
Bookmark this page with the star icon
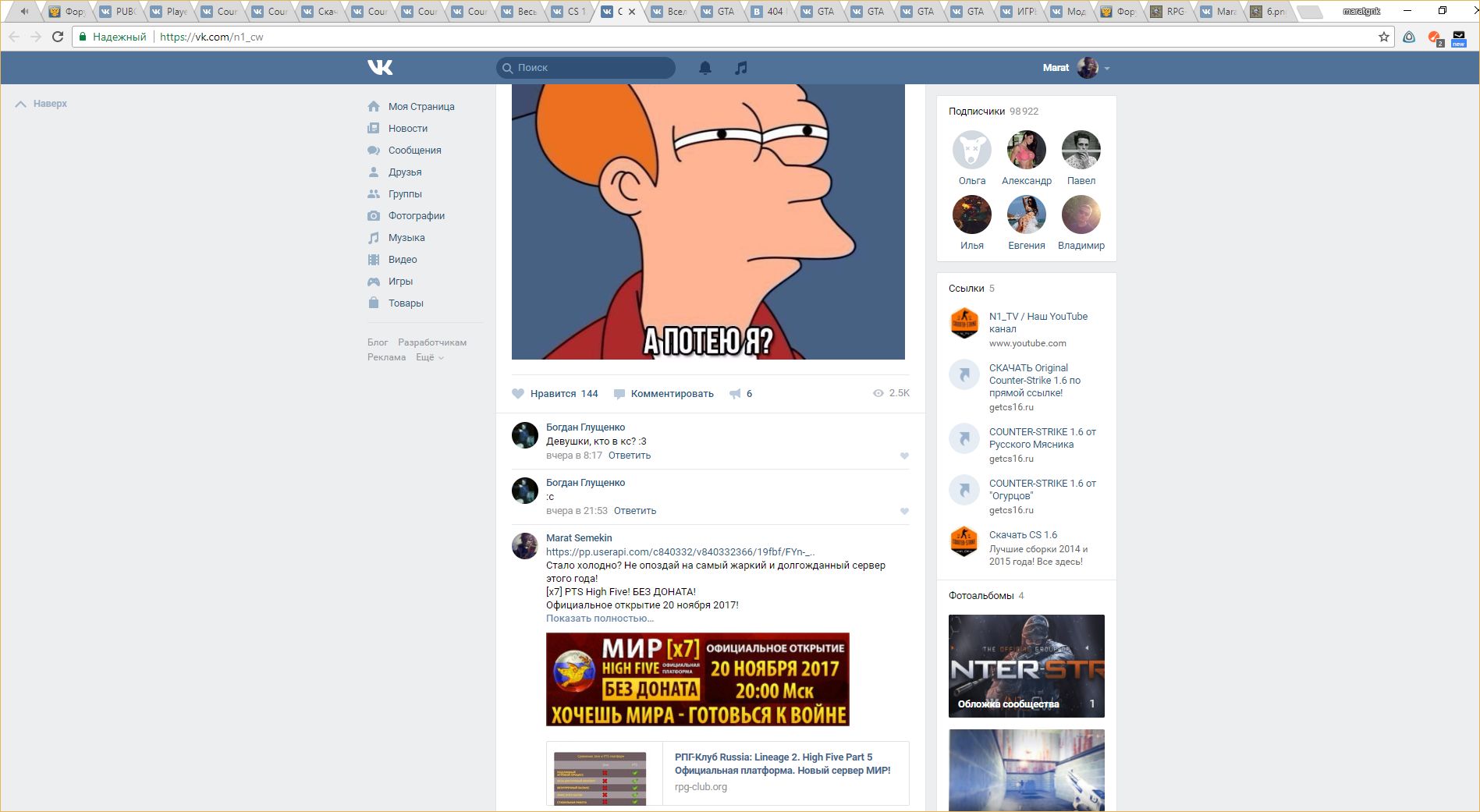point(1383,37)
